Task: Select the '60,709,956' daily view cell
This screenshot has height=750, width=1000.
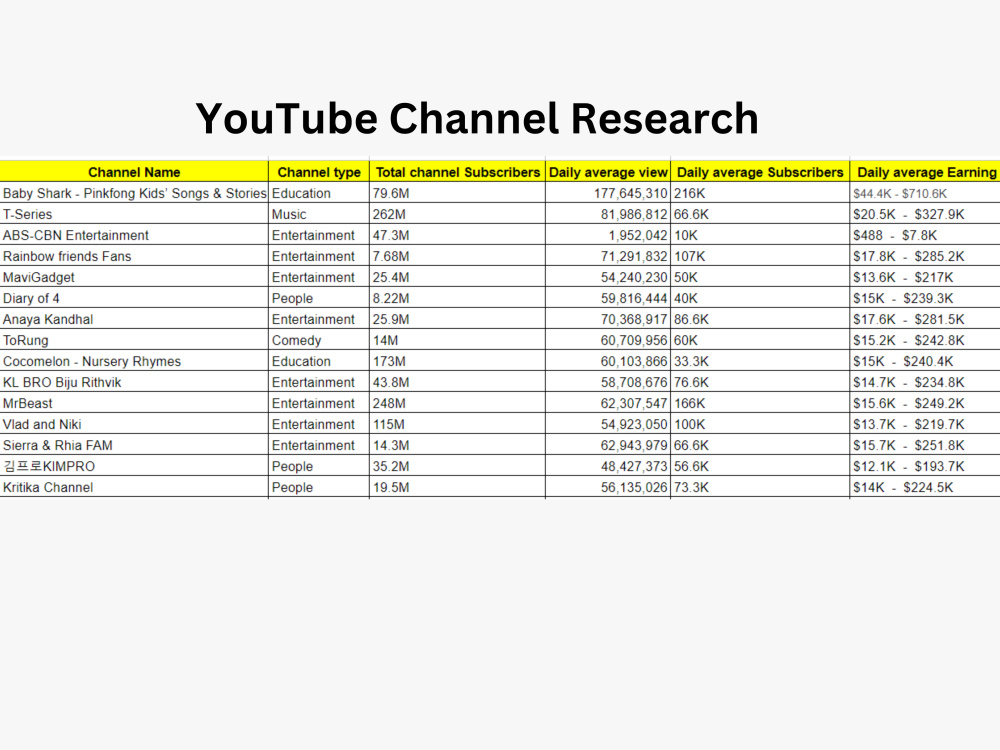Action: pyautogui.click(x=608, y=341)
